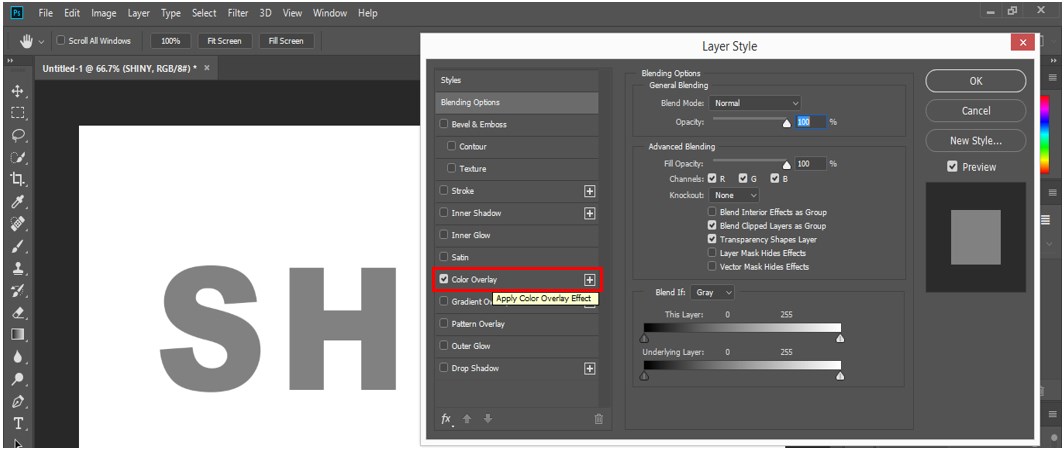The height and width of the screenshot is (451, 1064).
Task: Select the Spot Healing Brush tool
Action: (18, 224)
